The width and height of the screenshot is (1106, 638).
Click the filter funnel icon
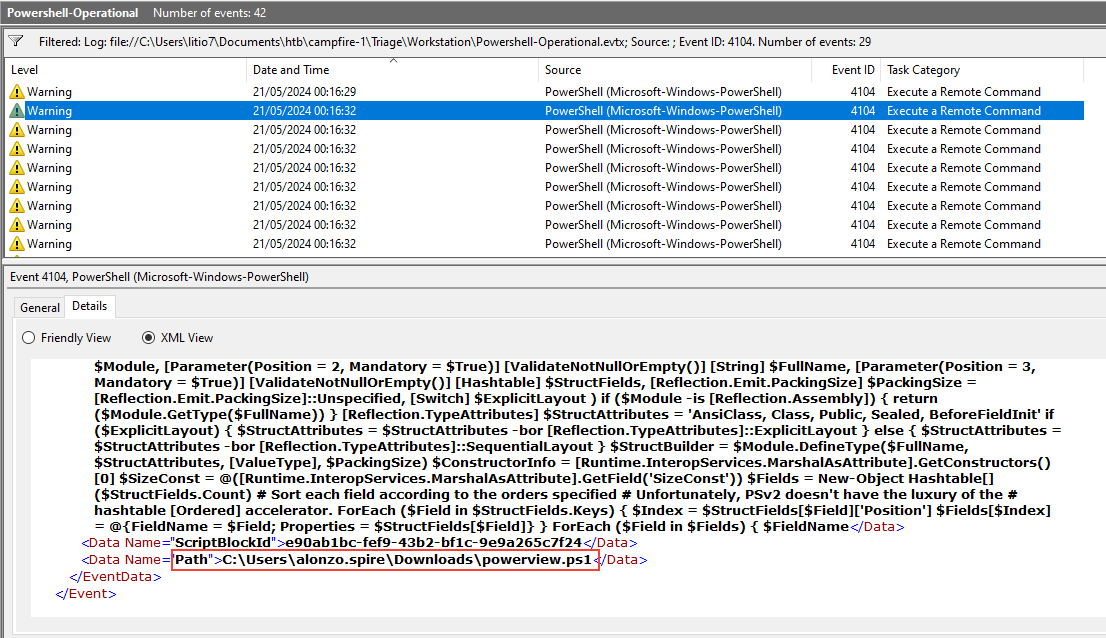[x=16, y=42]
